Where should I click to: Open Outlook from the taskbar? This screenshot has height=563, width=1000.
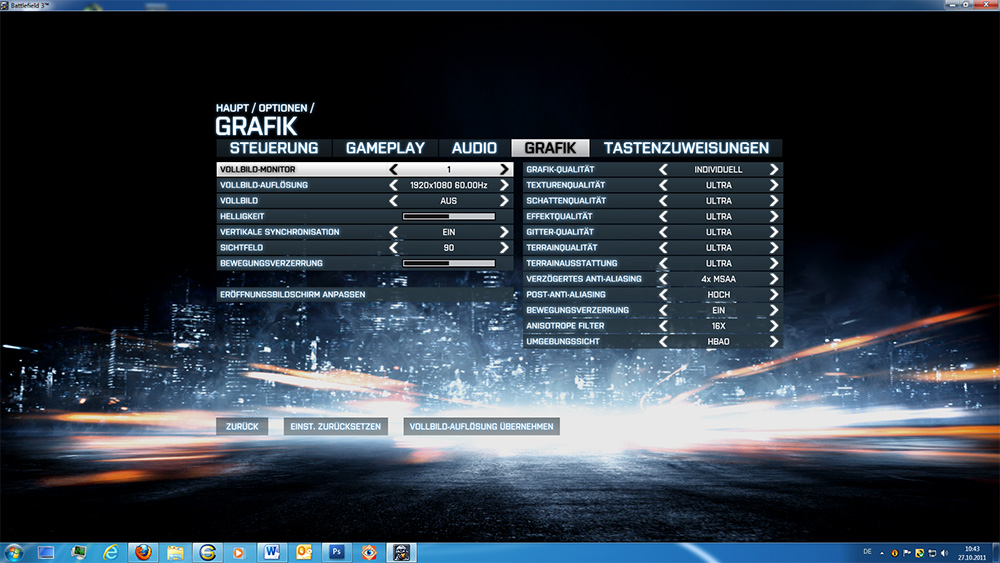point(304,552)
